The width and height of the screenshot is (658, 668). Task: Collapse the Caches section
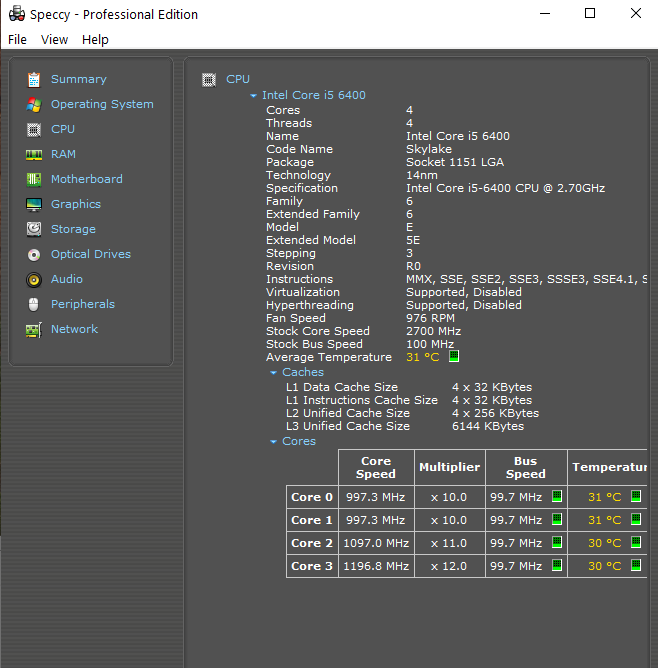point(273,373)
